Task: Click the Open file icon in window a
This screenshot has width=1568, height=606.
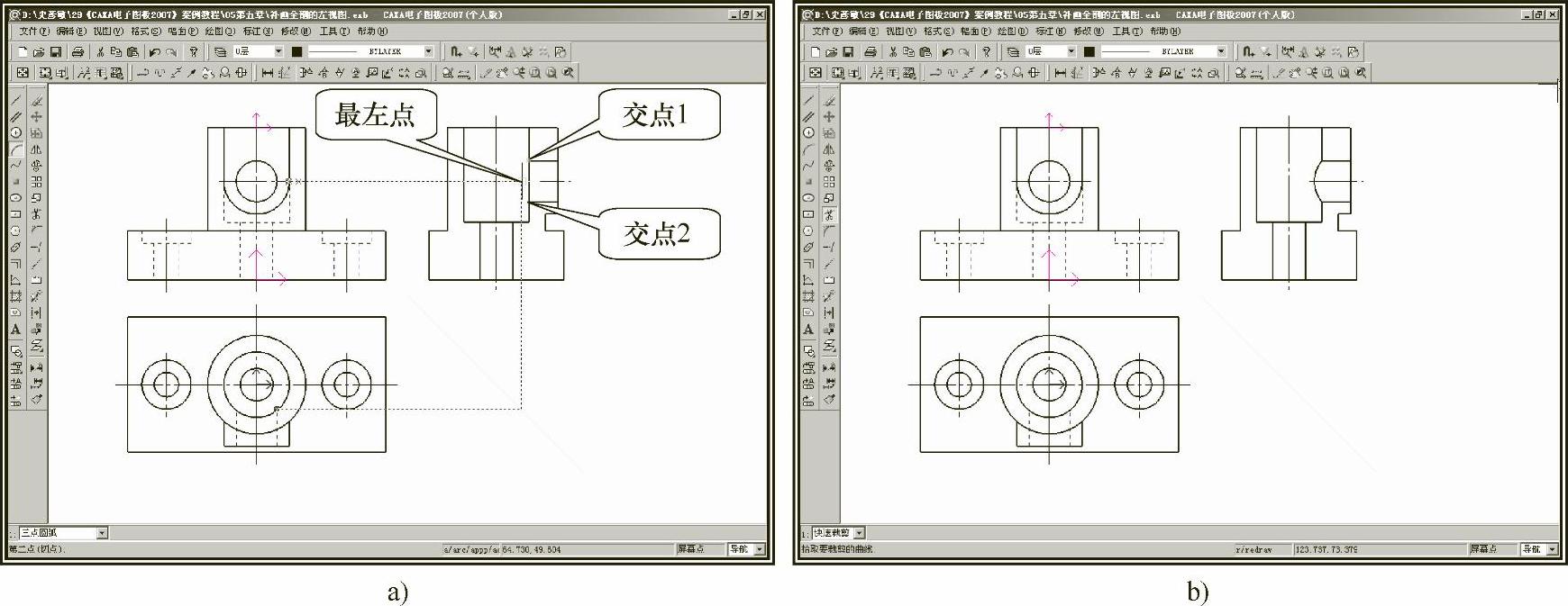Action: coord(39,52)
